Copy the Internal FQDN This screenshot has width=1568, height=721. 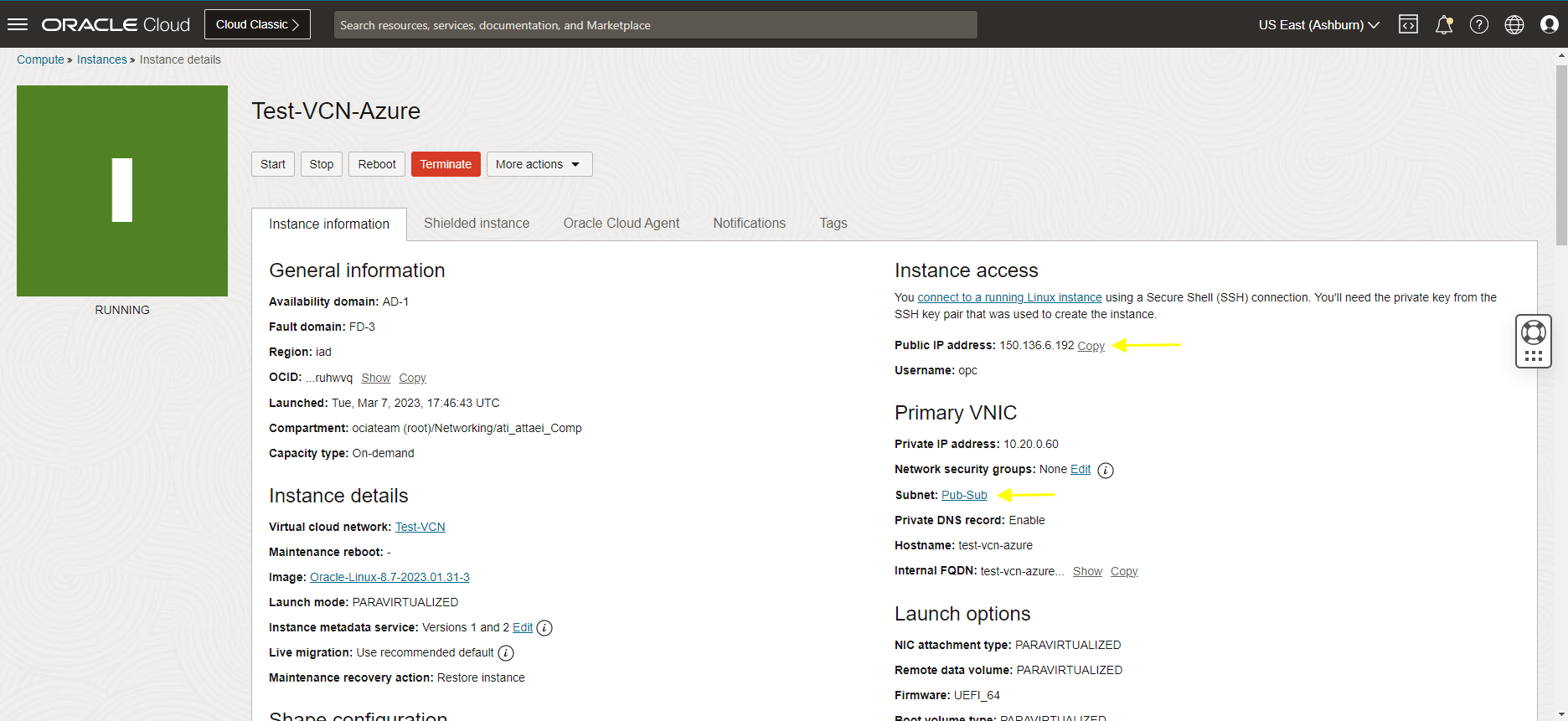(1124, 572)
